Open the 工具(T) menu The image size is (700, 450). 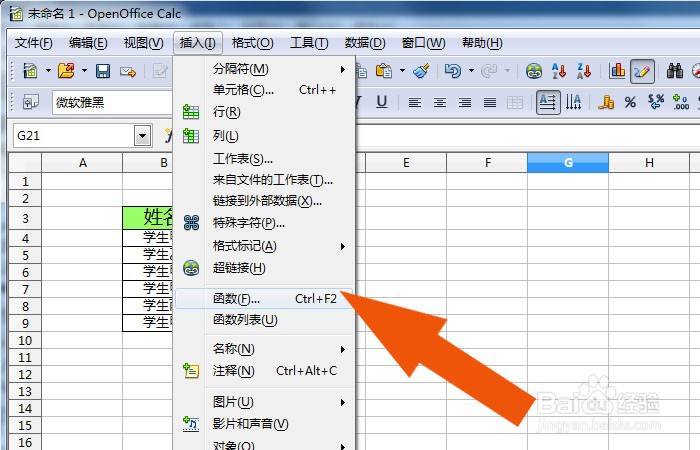pos(309,43)
